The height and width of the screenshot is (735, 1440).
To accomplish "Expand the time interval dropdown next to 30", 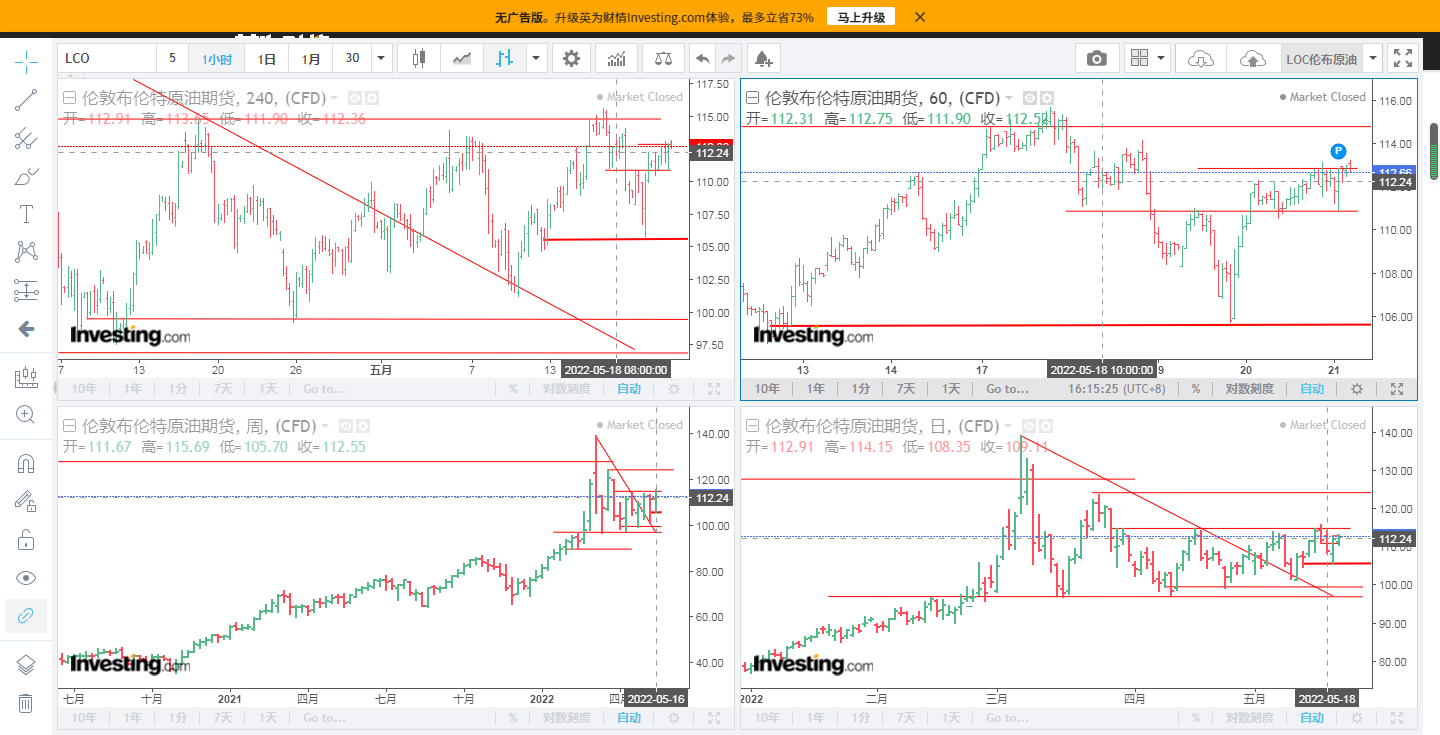I will [x=380, y=59].
